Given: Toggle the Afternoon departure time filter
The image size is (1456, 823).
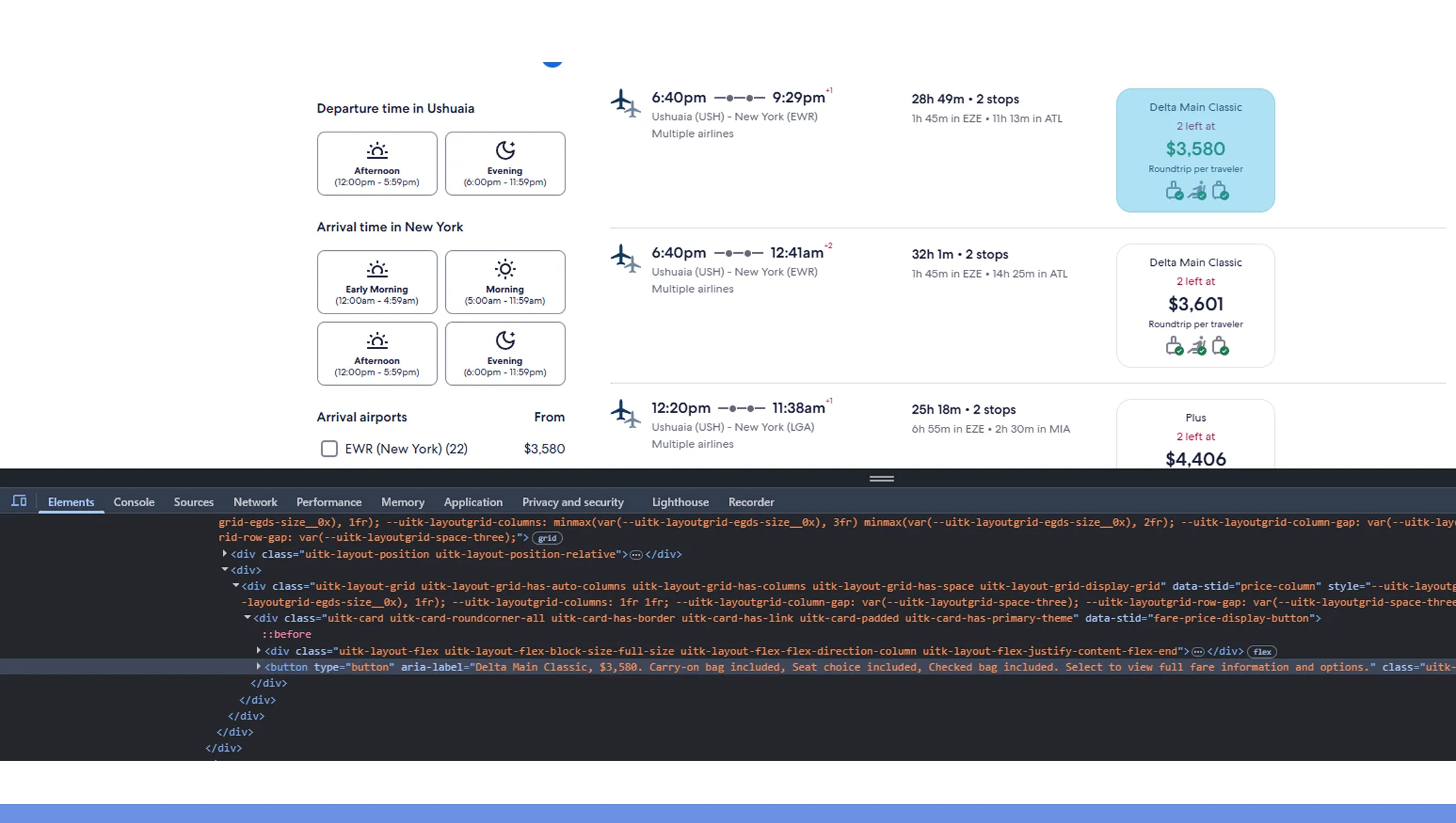Looking at the screenshot, I should 377,163.
